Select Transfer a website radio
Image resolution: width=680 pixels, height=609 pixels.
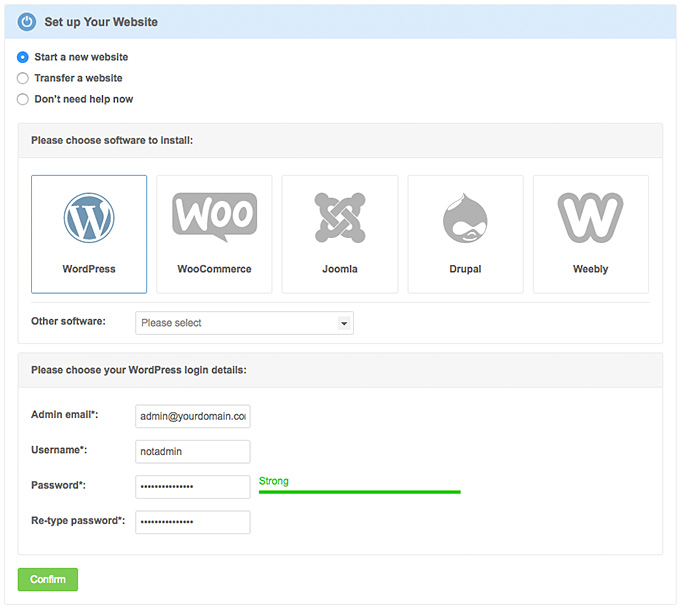[x=23, y=78]
